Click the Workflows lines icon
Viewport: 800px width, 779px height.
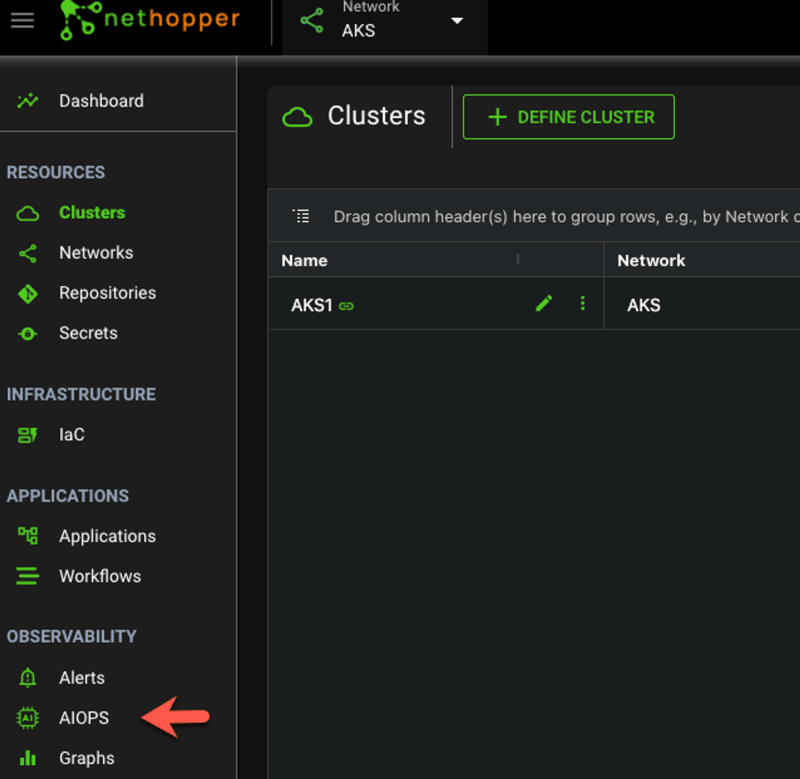click(28, 576)
